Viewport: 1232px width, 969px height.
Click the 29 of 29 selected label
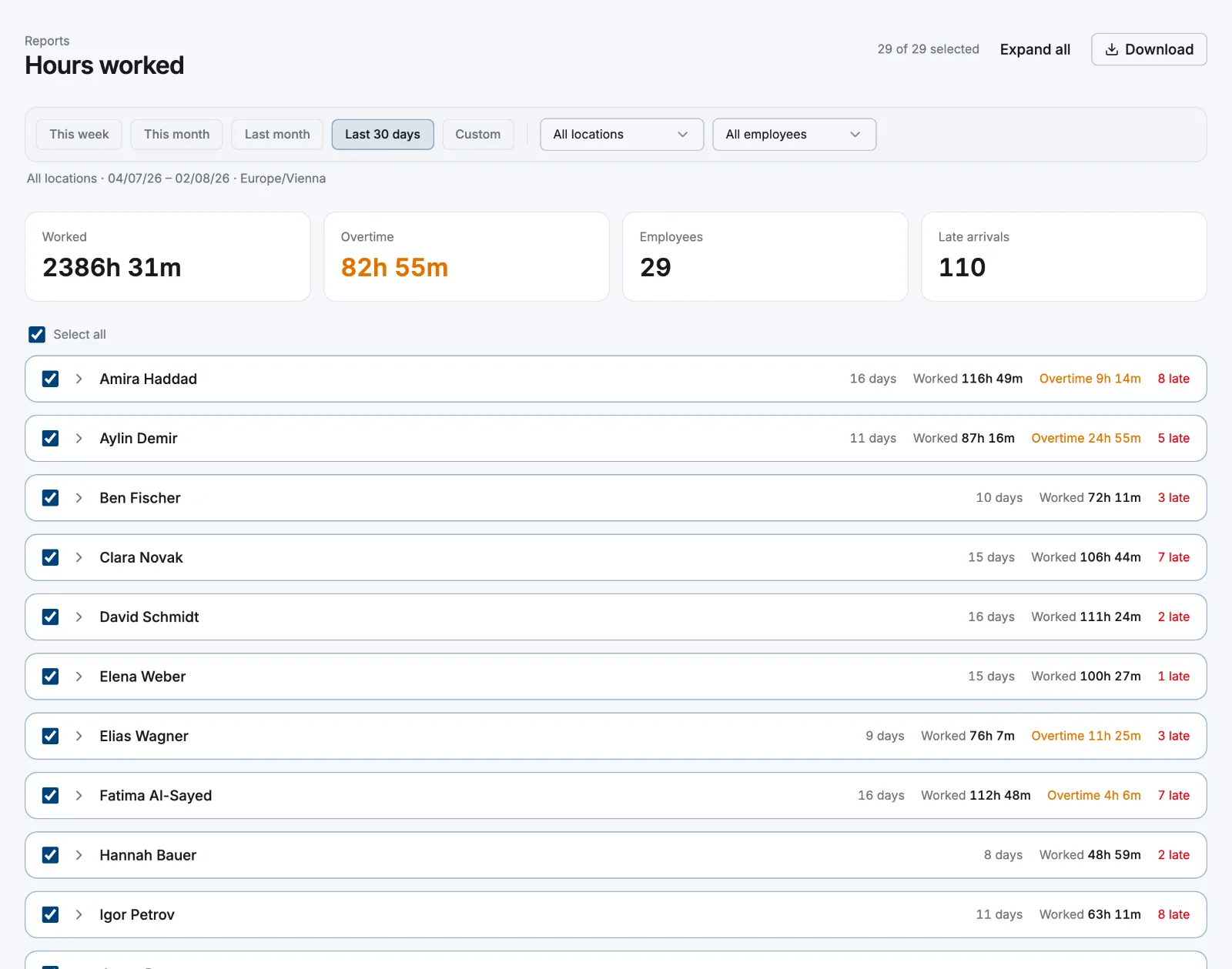[x=929, y=49]
